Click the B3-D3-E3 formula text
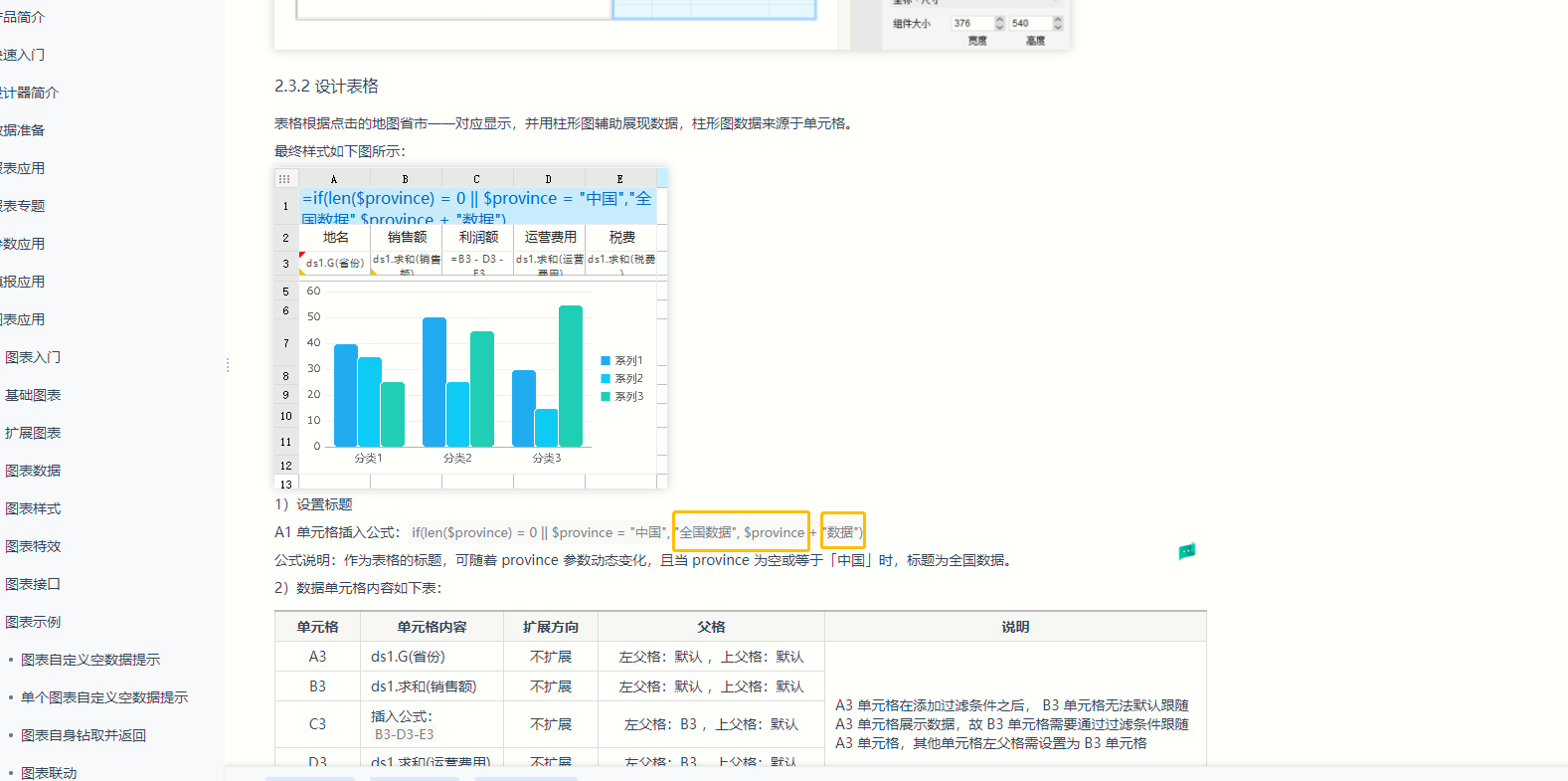Image resolution: width=1568 pixels, height=781 pixels. click(x=404, y=734)
